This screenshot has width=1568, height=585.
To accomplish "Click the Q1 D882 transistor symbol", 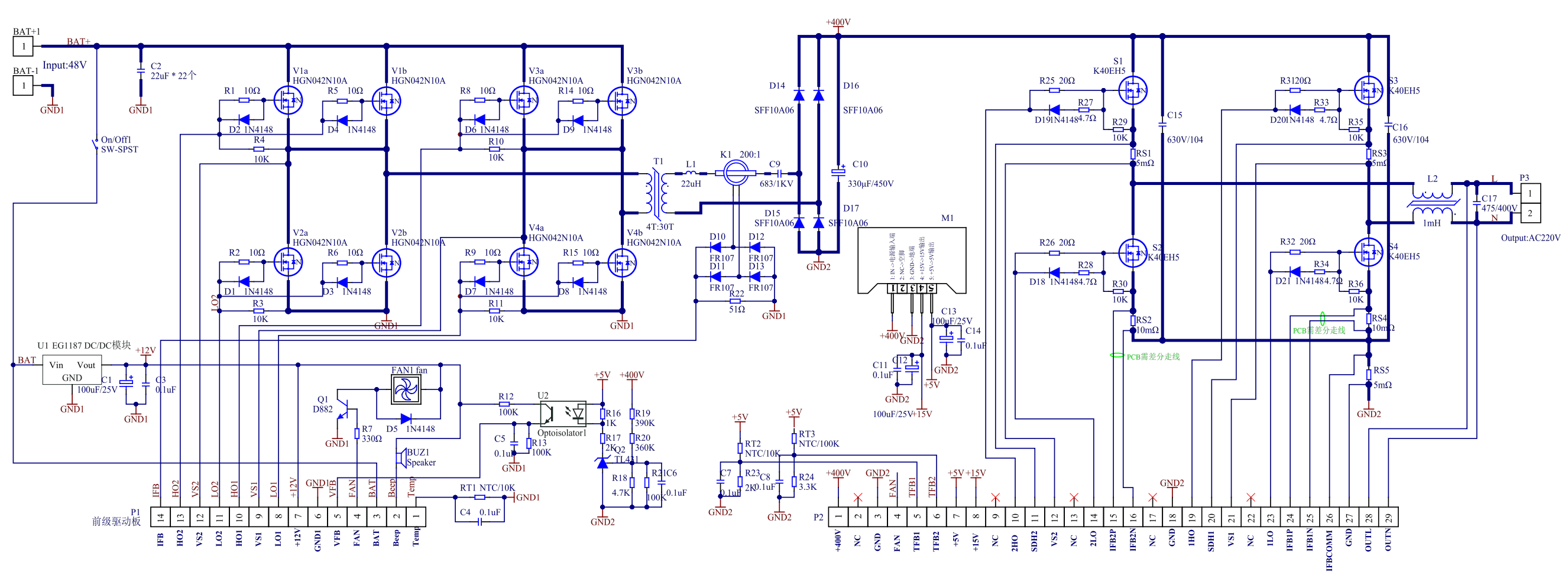I will point(344,411).
